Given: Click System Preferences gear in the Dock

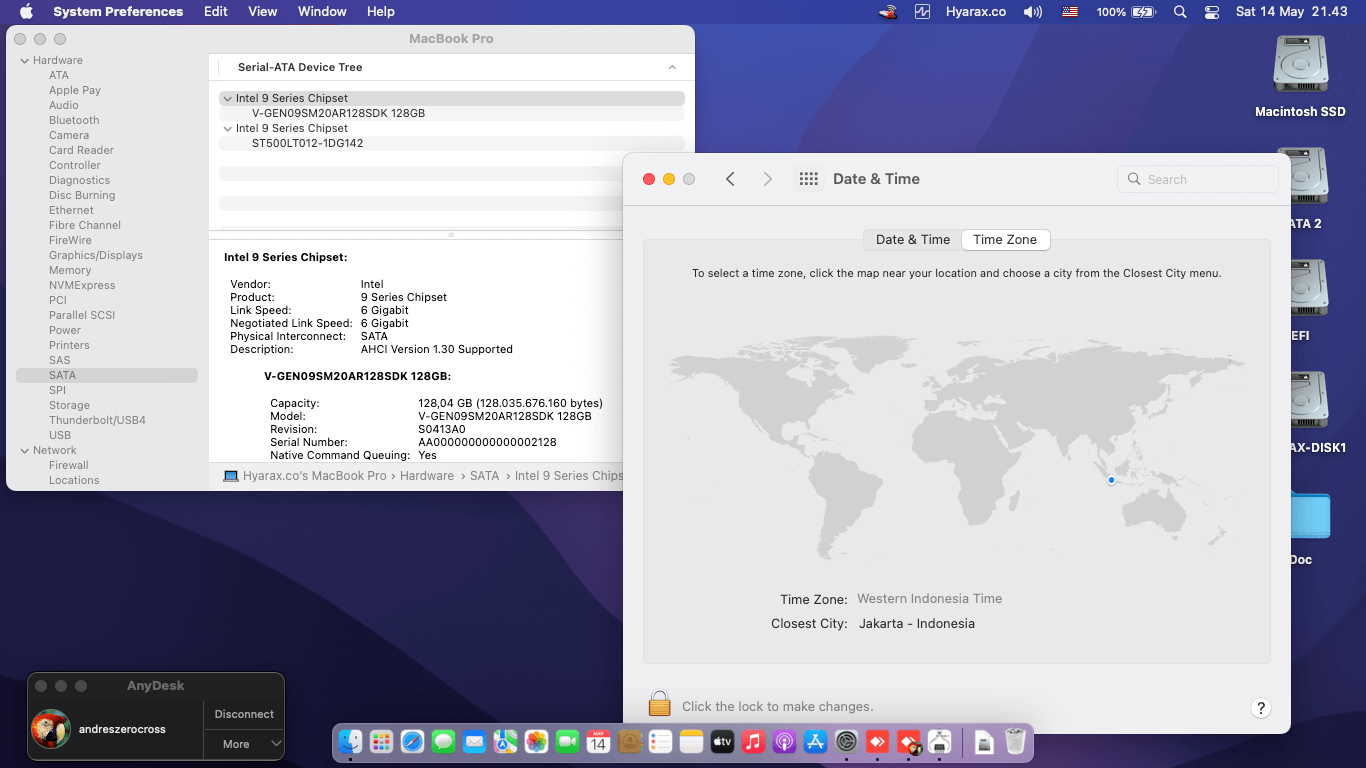Looking at the screenshot, I should click(x=846, y=741).
